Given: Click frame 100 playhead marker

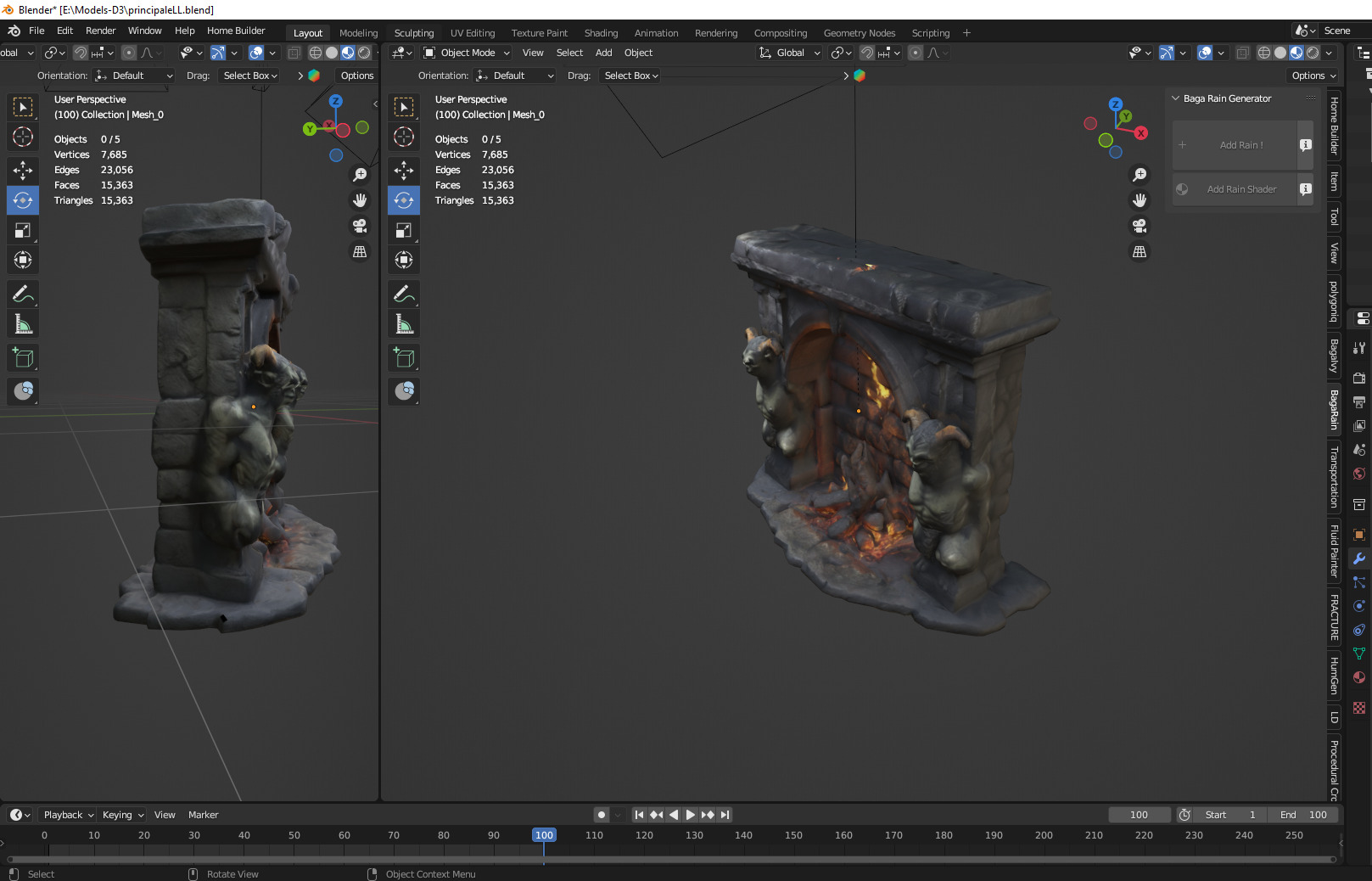Looking at the screenshot, I should point(544,835).
